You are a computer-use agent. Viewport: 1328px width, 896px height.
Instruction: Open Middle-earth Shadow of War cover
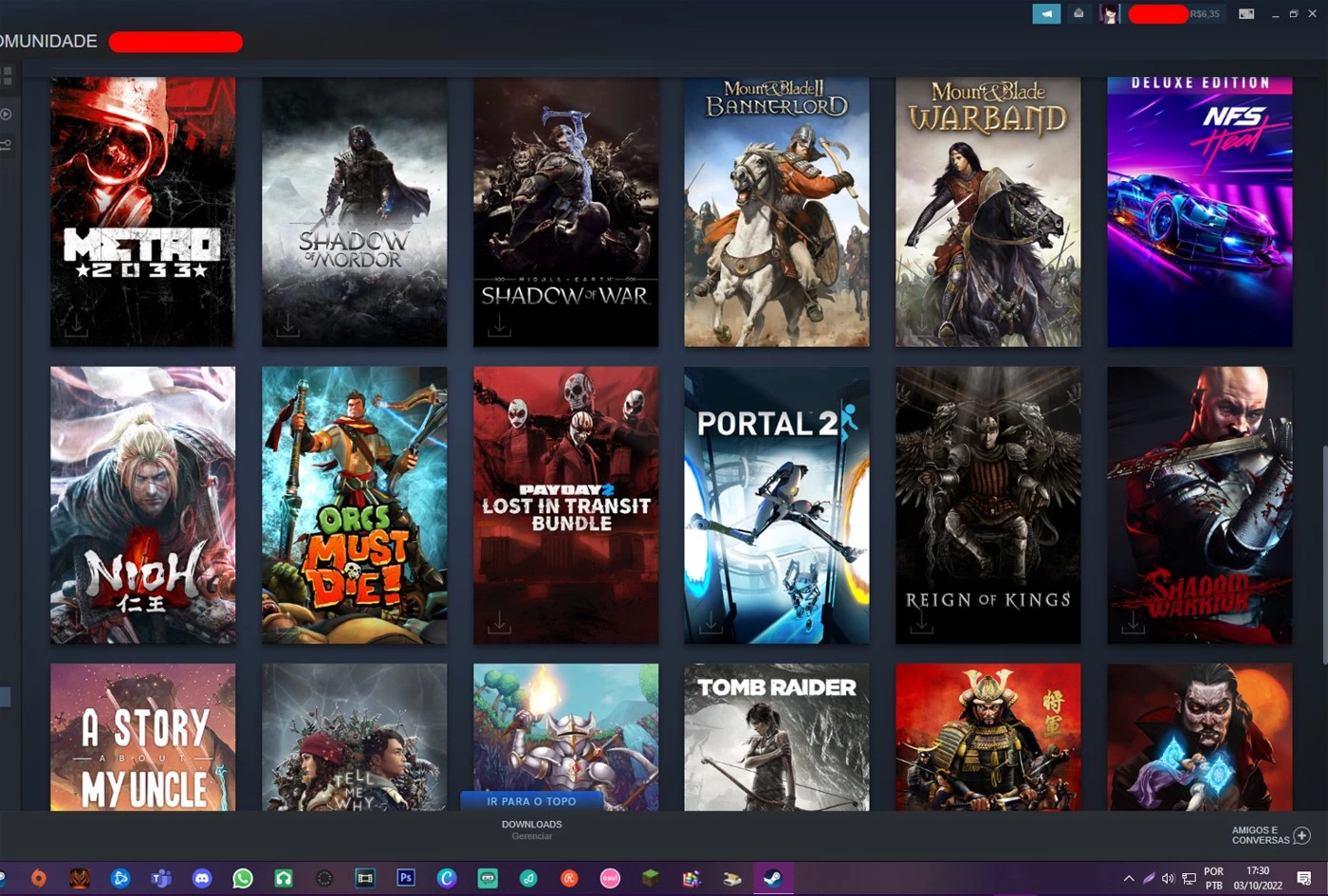coord(565,211)
